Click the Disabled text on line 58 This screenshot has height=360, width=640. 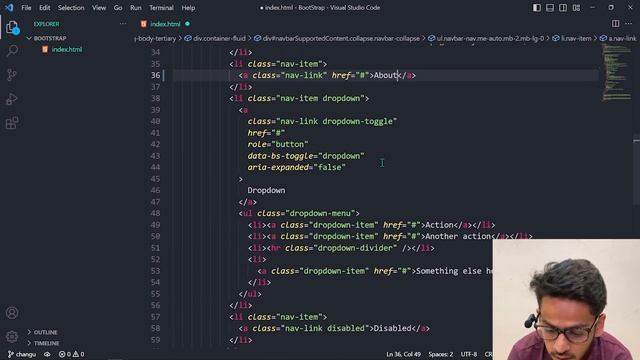coord(393,328)
